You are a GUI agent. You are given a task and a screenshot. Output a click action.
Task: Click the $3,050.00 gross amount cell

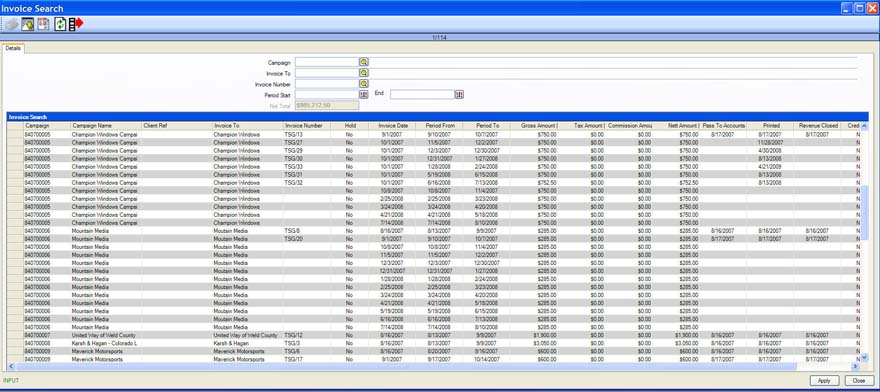point(534,343)
